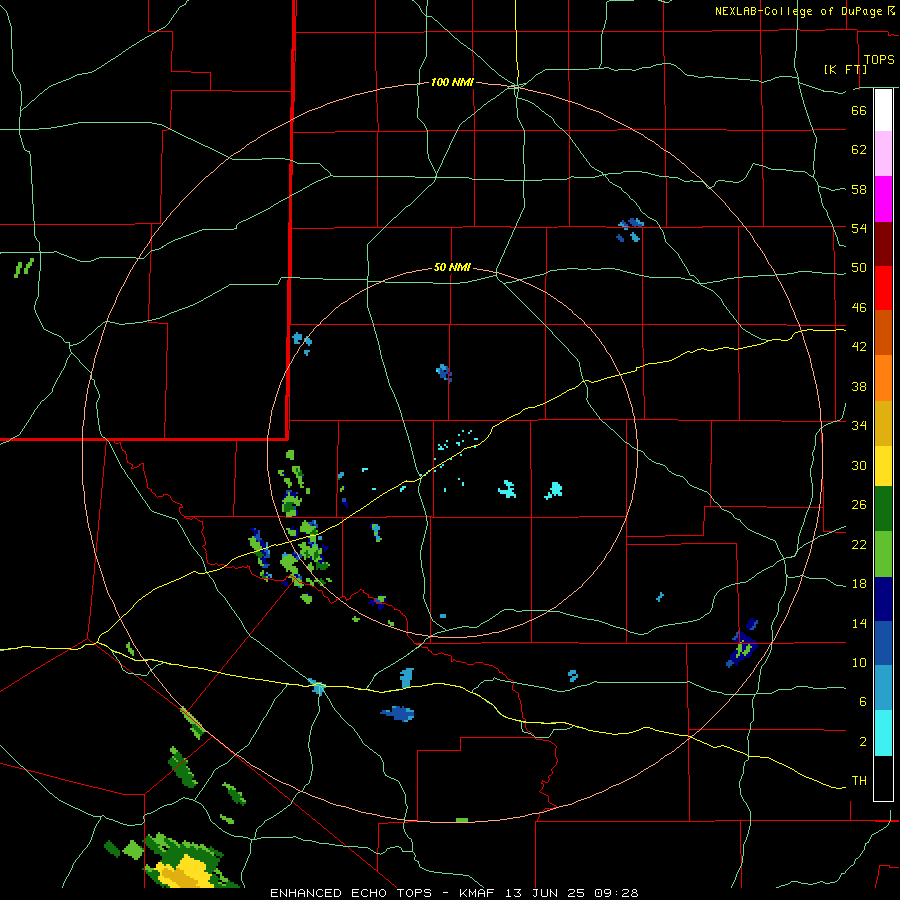
Task: Click the dark red legend swatch
Action: coord(883,244)
